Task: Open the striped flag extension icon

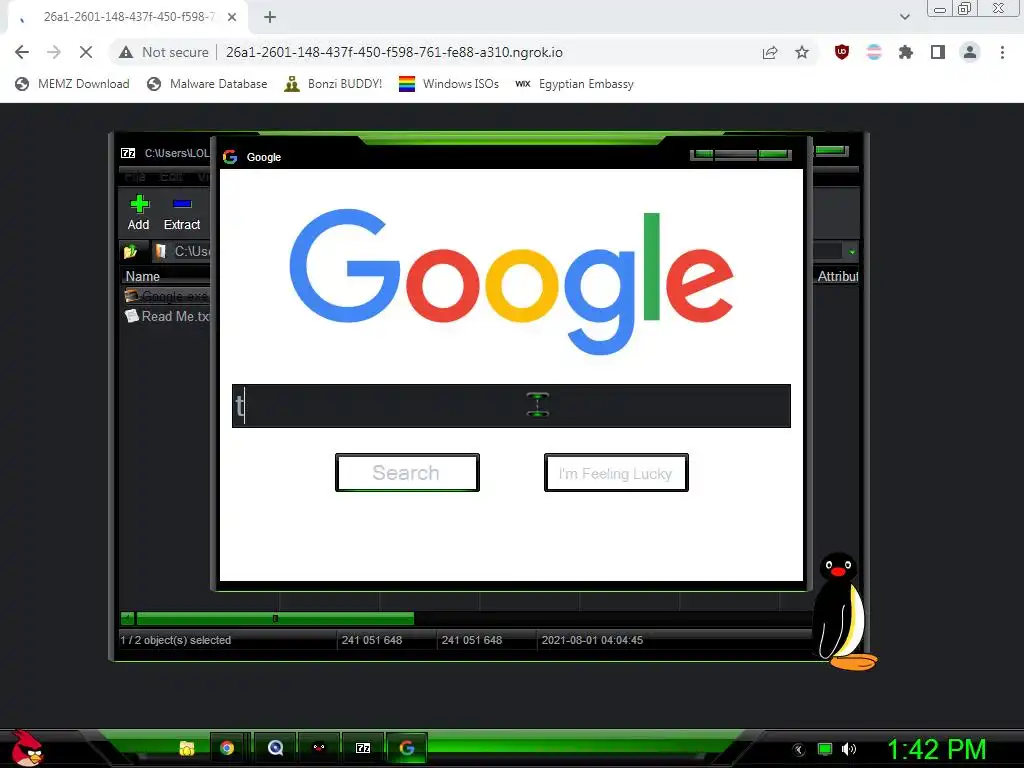Action: tap(874, 52)
